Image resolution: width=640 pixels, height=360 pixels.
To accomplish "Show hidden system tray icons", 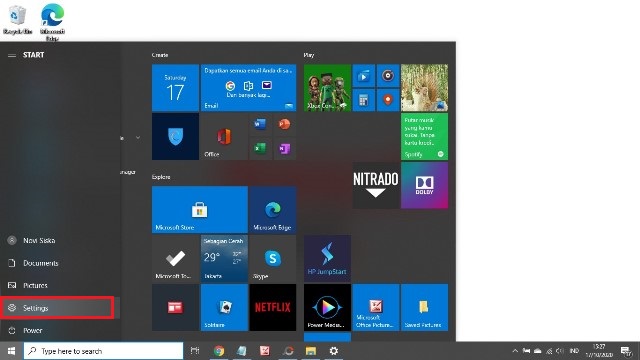I will 515,351.
